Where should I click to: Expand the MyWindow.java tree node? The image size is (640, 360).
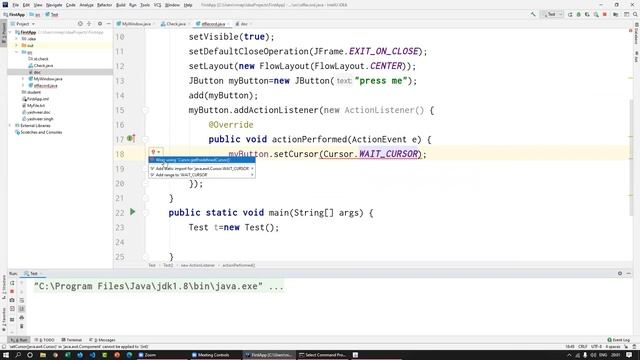pos(23,79)
